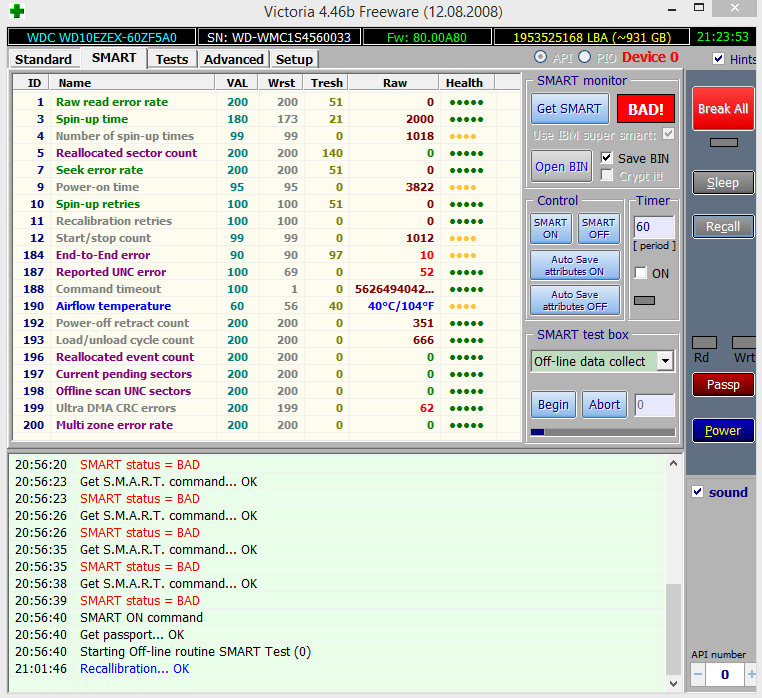This screenshot has height=698, width=762.
Task: Click the WDC WD10EZEX-60ZF5A0 model field
Action: [102, 37]
